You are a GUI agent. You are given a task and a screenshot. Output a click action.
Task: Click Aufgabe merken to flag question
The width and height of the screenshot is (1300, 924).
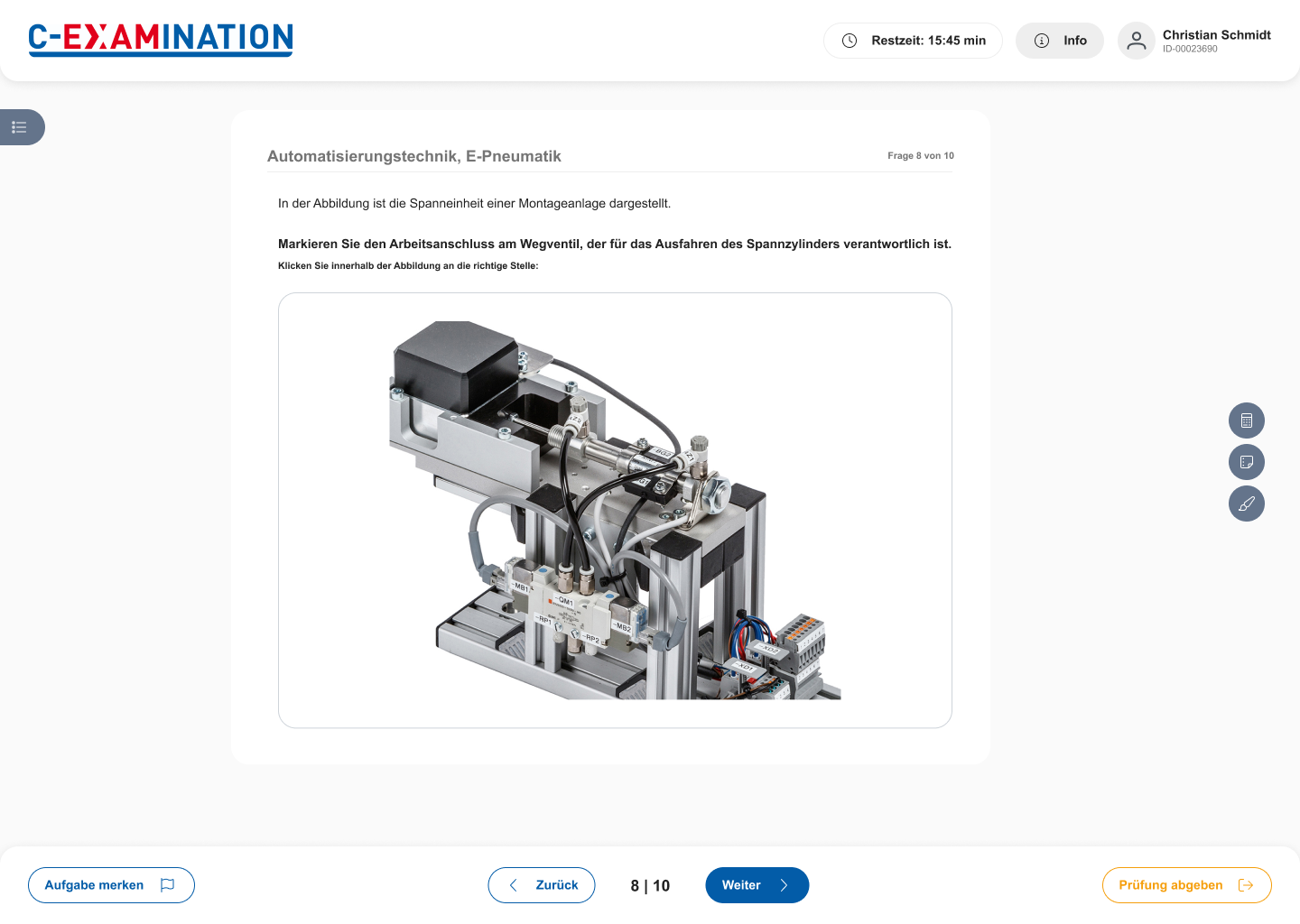(111, 885)
